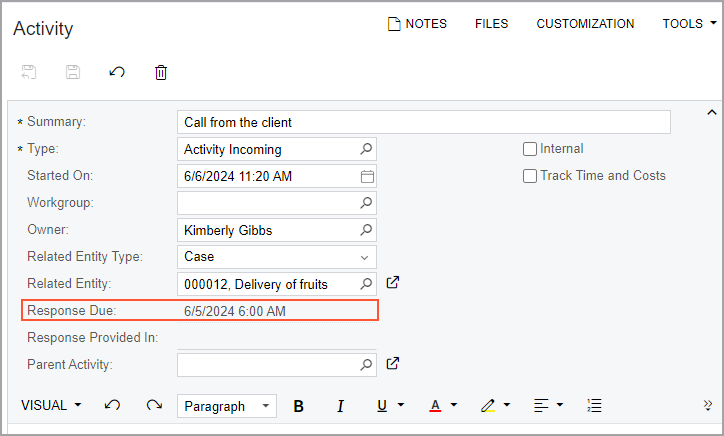Open the Paragraph style dropdown
The image size is (724, 436).
pyautogui.click(x=265, y=406)
